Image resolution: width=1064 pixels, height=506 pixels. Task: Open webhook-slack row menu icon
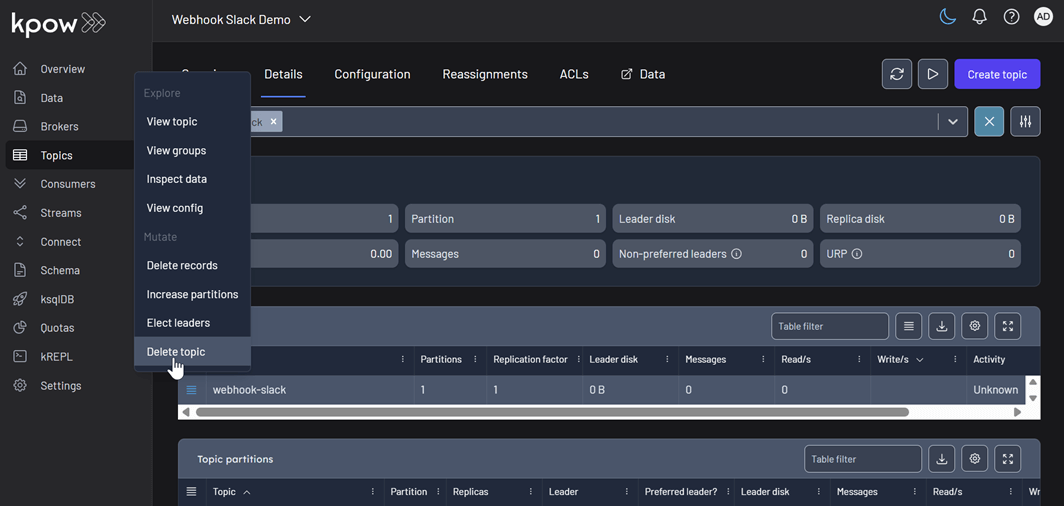click(192, 390)
